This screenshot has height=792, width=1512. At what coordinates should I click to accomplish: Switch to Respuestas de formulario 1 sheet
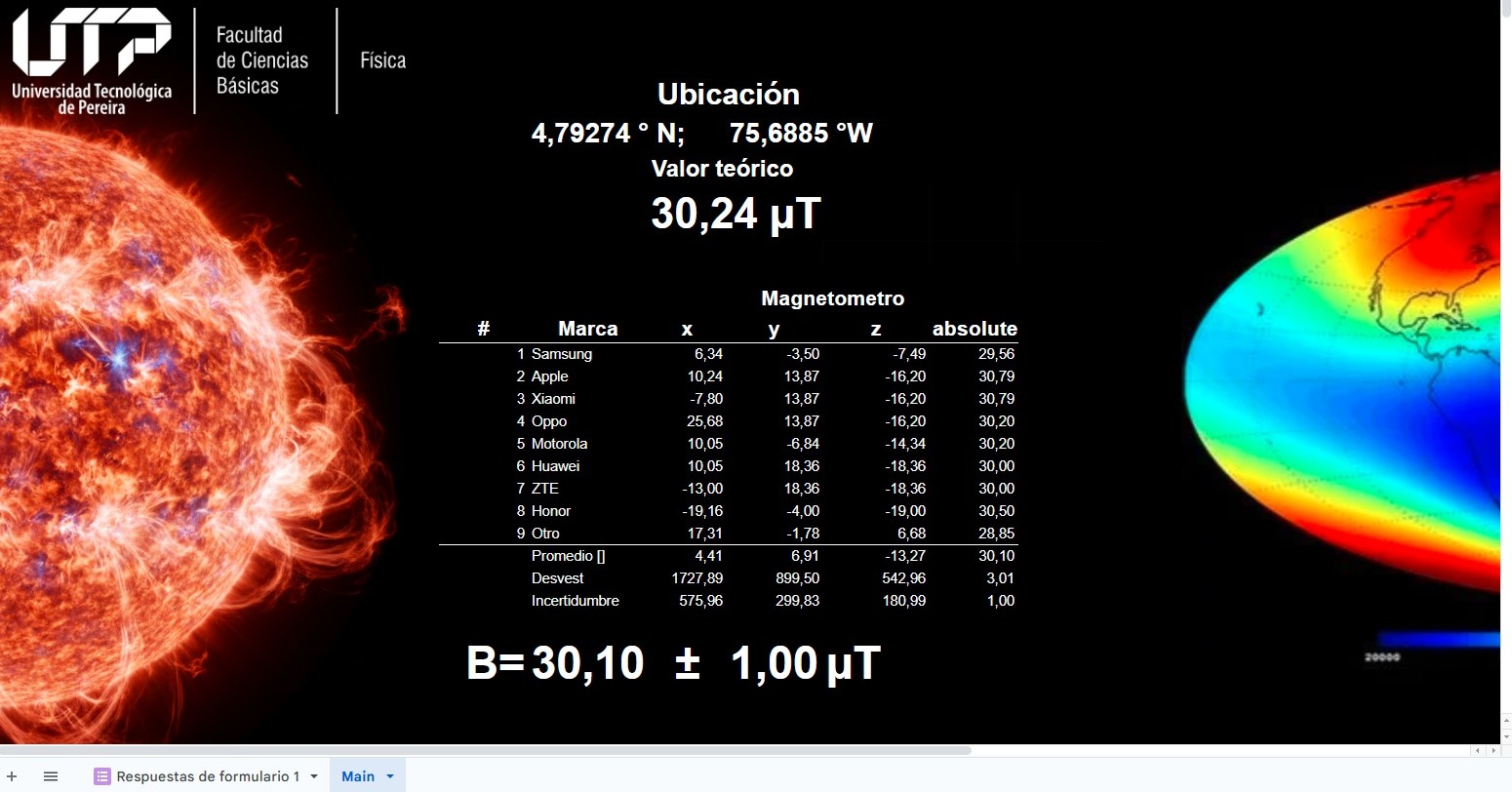point(208,776)
